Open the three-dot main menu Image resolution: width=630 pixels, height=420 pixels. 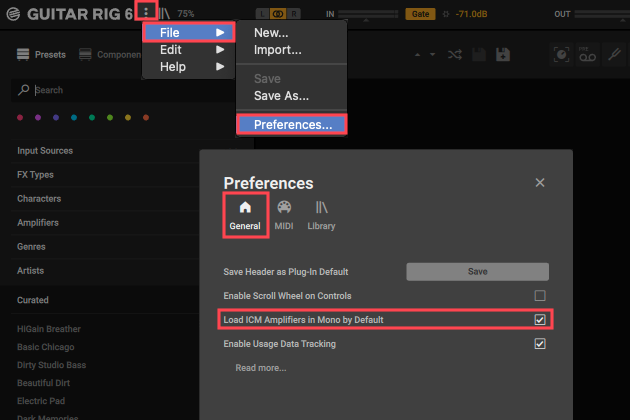tap(146, 12)
